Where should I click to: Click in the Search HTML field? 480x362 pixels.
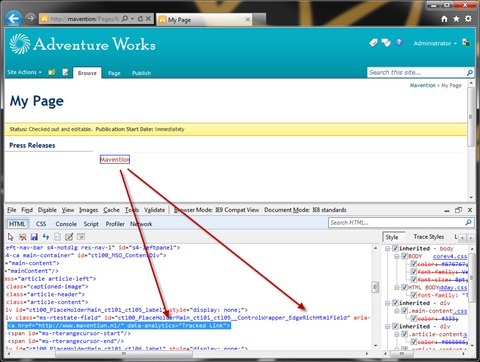coord(396,222)
